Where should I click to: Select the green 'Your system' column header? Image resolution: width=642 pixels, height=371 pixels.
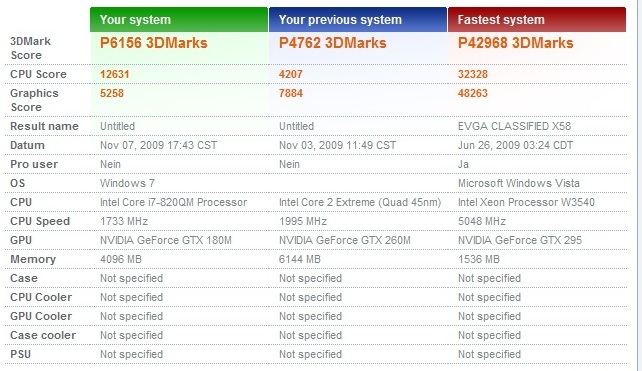click(x=179, y=20)
